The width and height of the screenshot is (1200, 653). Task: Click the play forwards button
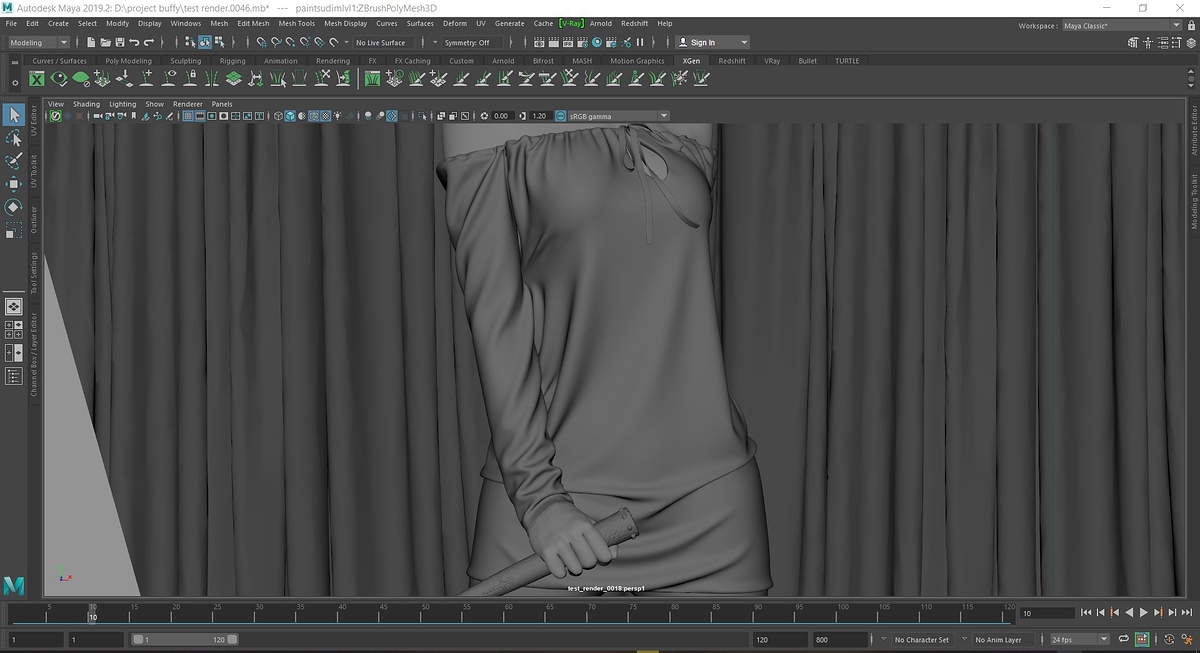1144,612
